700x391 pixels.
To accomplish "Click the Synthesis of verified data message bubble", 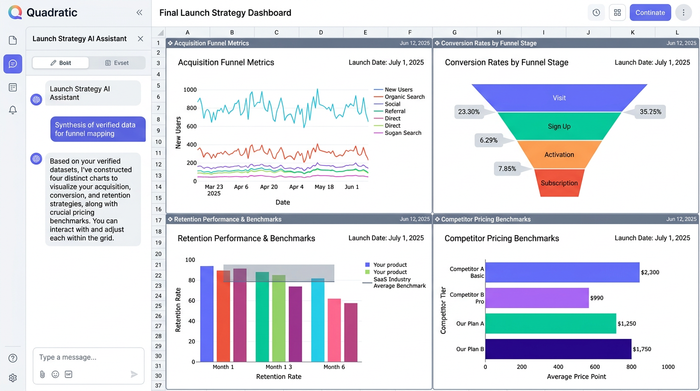I will click(98, 129).
